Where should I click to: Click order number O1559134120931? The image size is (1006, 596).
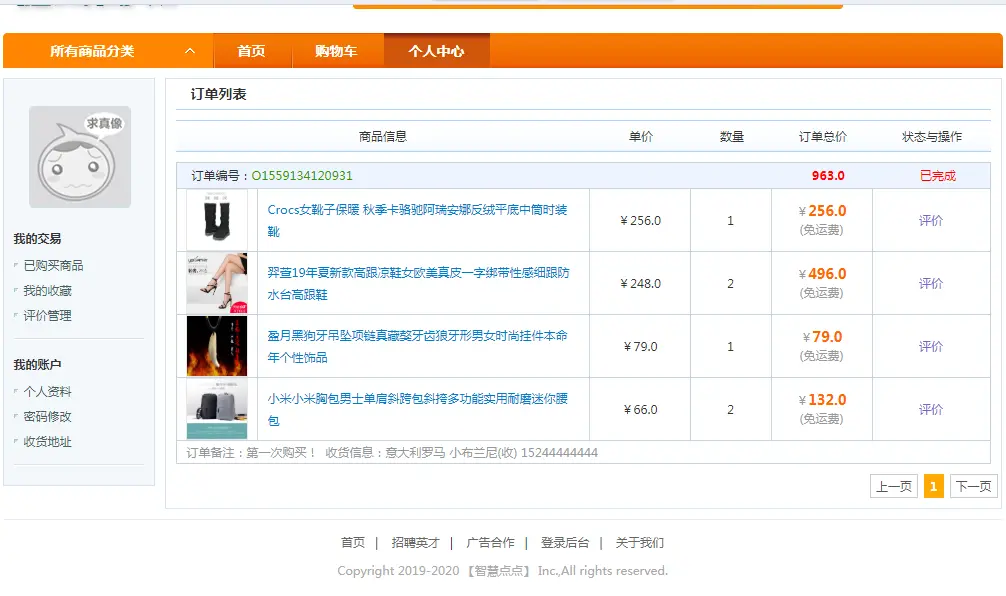[x=302, y=175]
